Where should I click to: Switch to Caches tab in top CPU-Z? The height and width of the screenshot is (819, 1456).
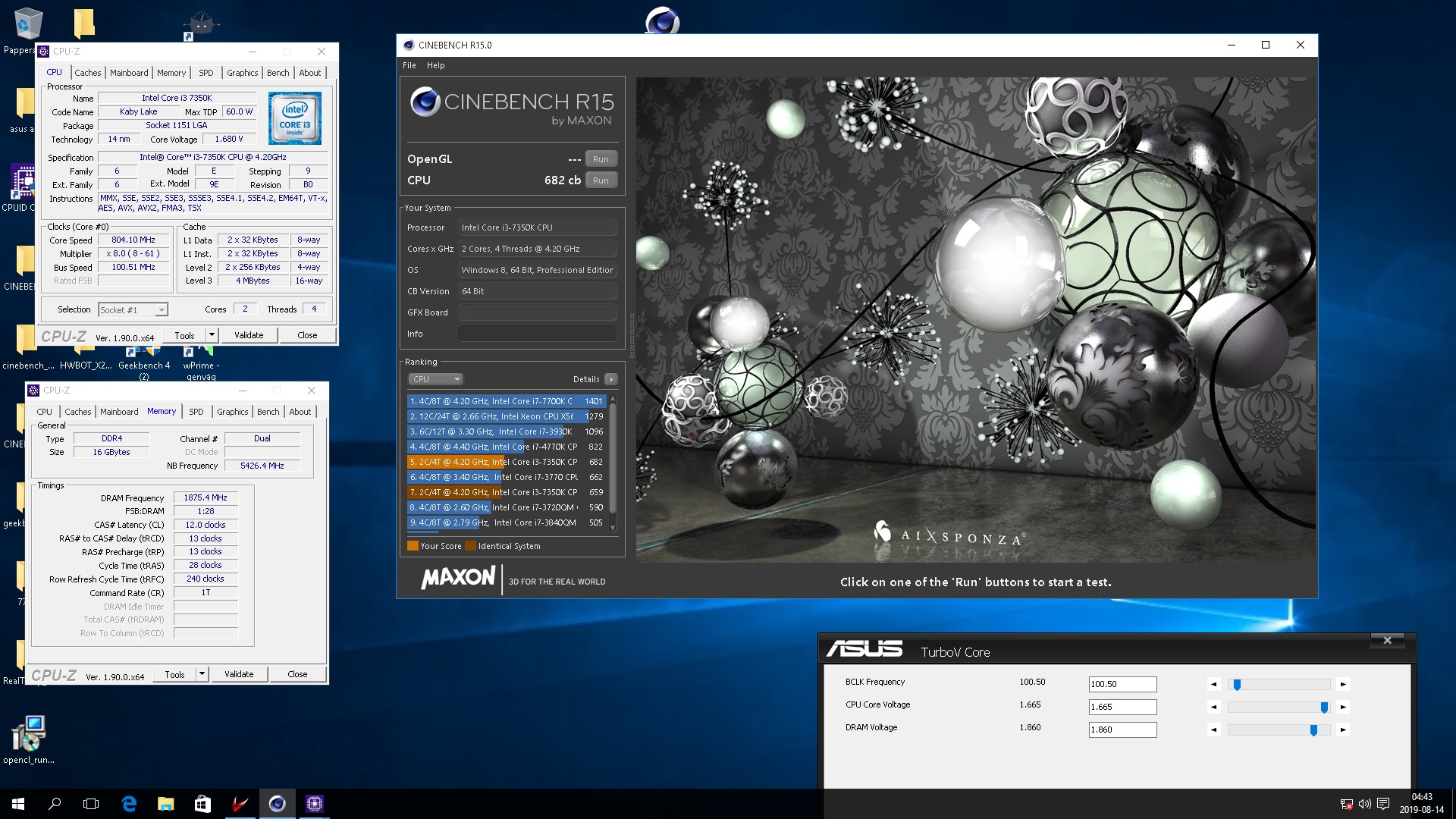(87, 73)
